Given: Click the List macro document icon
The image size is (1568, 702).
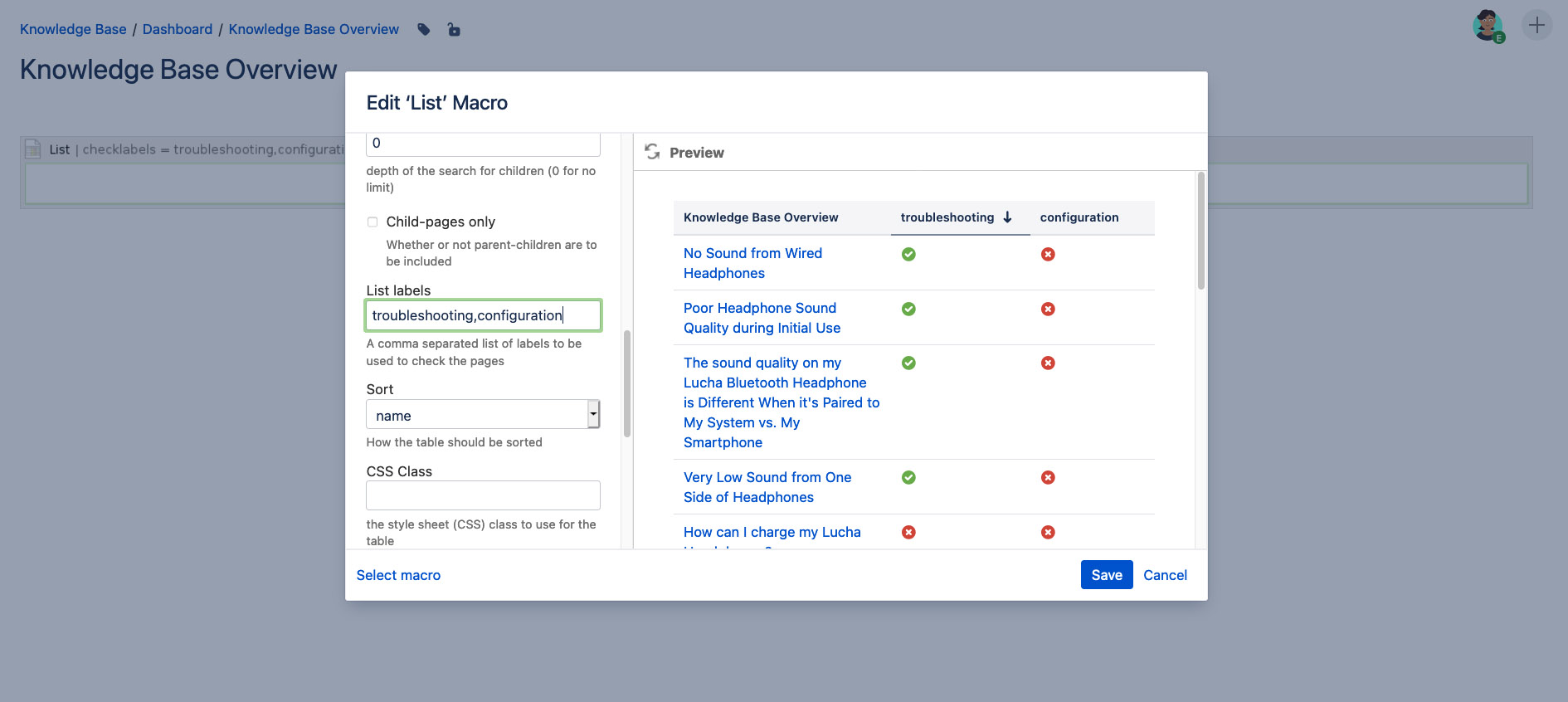Looking at the screenshot, I should point(33,149).
